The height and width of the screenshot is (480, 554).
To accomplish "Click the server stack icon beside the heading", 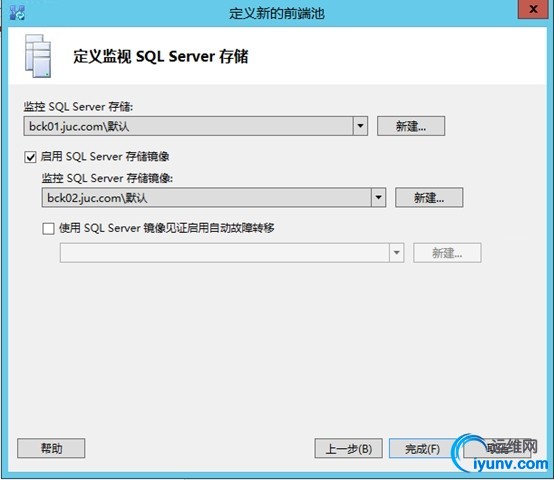I will click(x=38, y=56).
